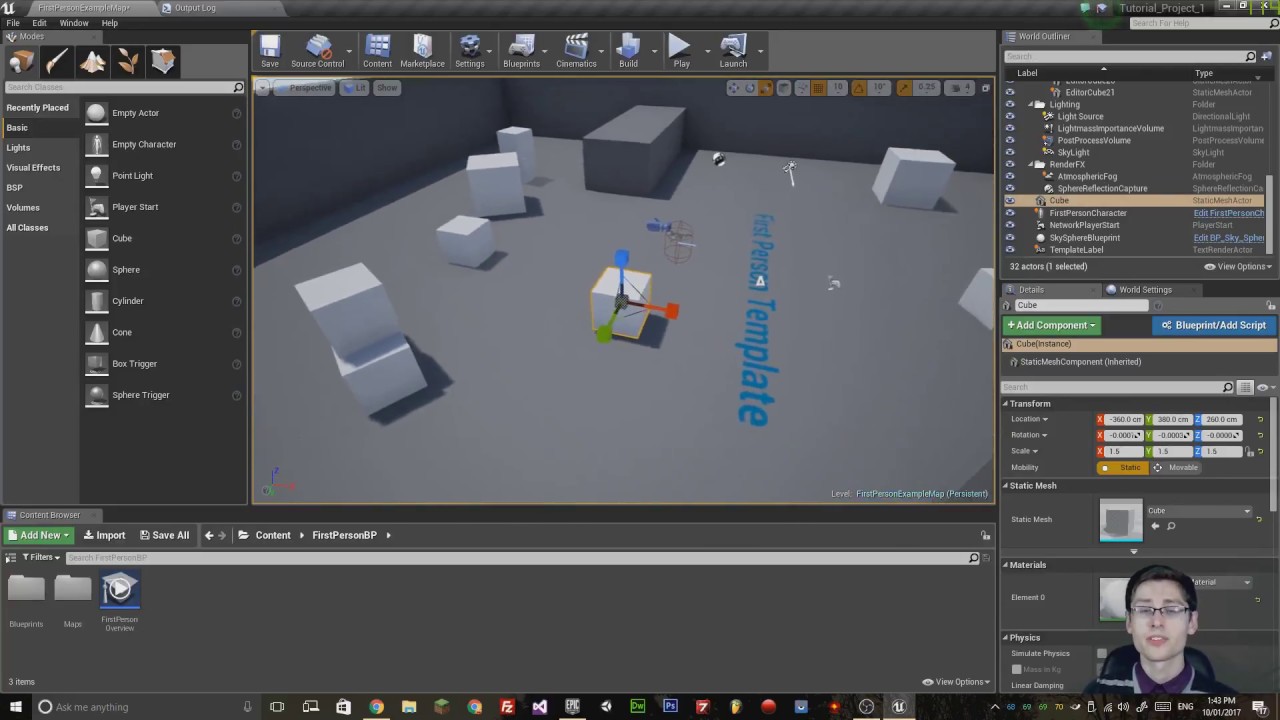Open the Settings toolbar icon
Image resolution: width=1280 pixels, height=720 pixels.
coord(469,51)
